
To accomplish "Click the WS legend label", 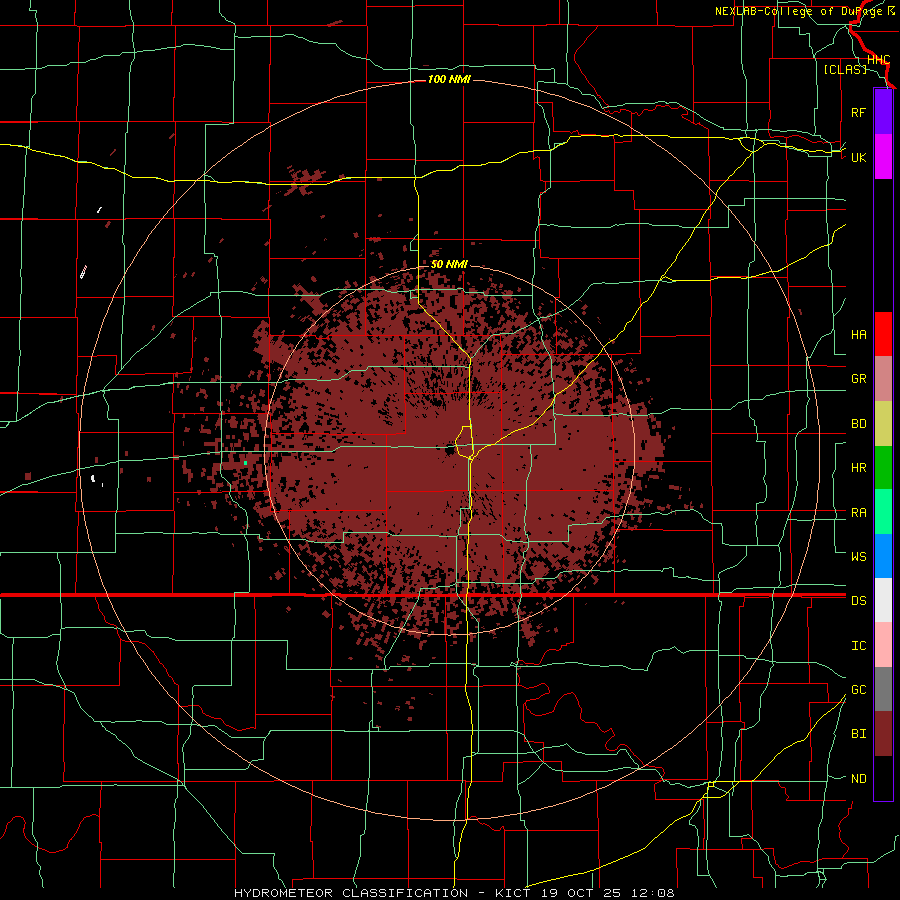I will [858, 556].
